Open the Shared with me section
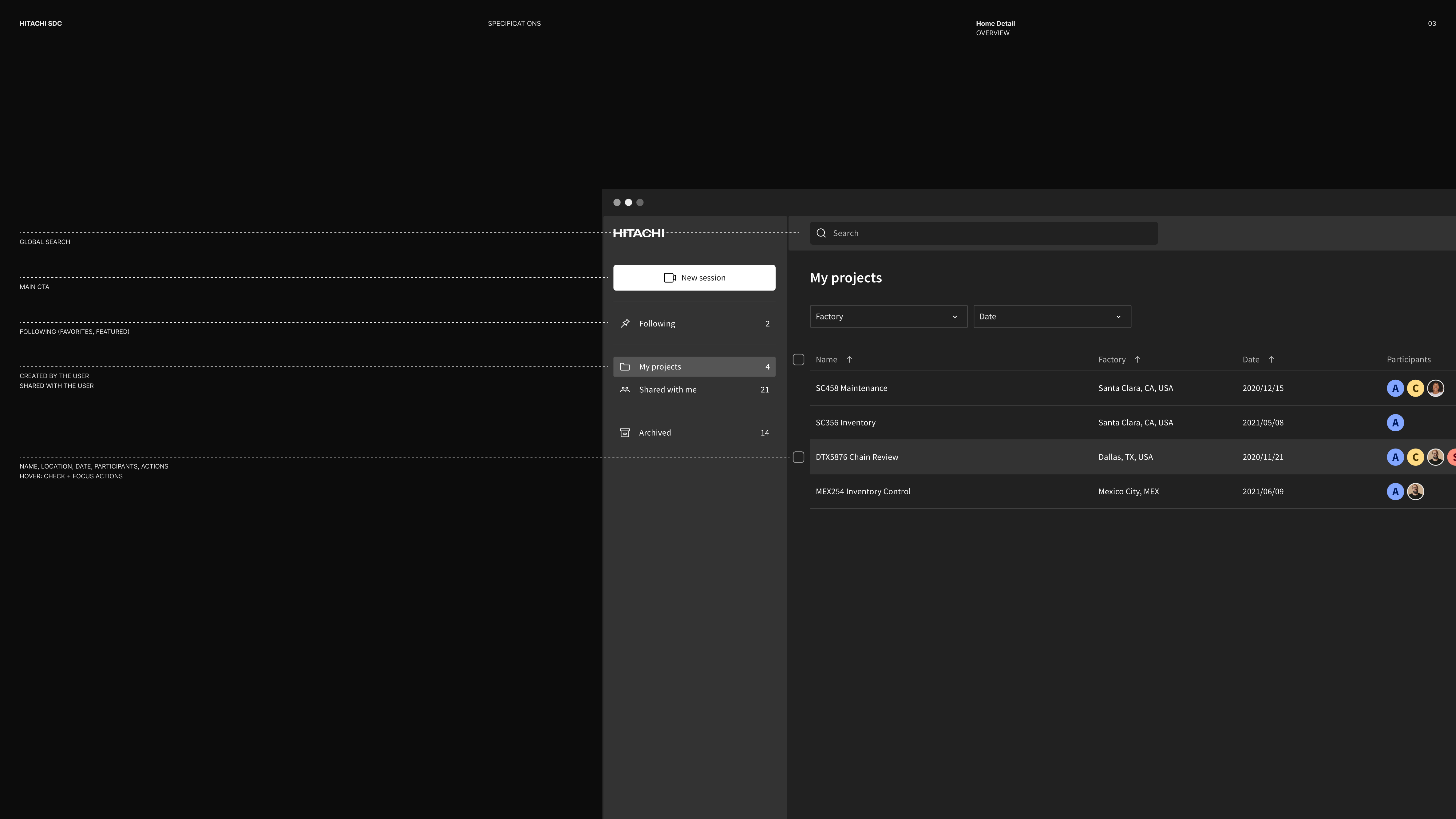 (694, 390)
